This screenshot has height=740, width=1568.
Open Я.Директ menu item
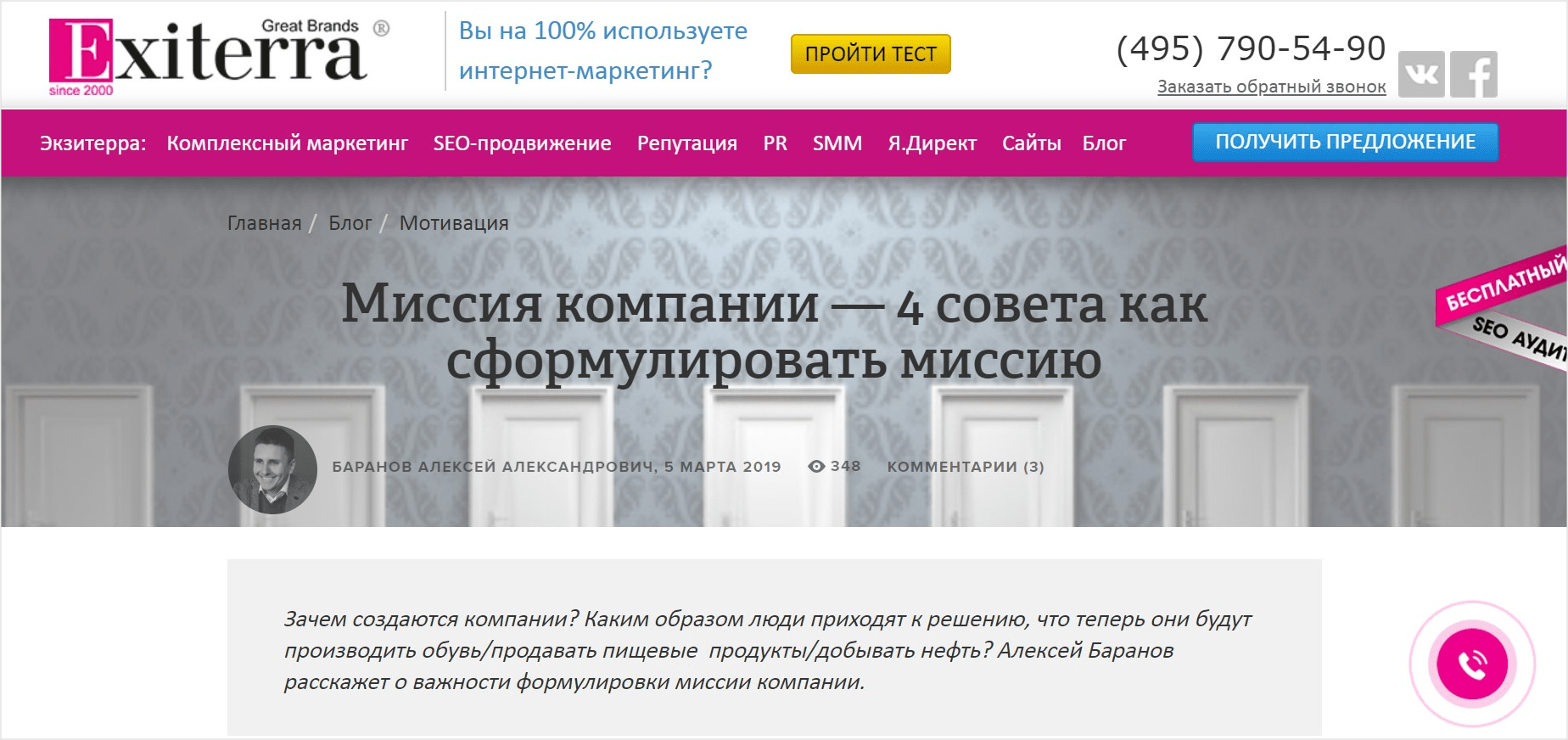point(932,143)
